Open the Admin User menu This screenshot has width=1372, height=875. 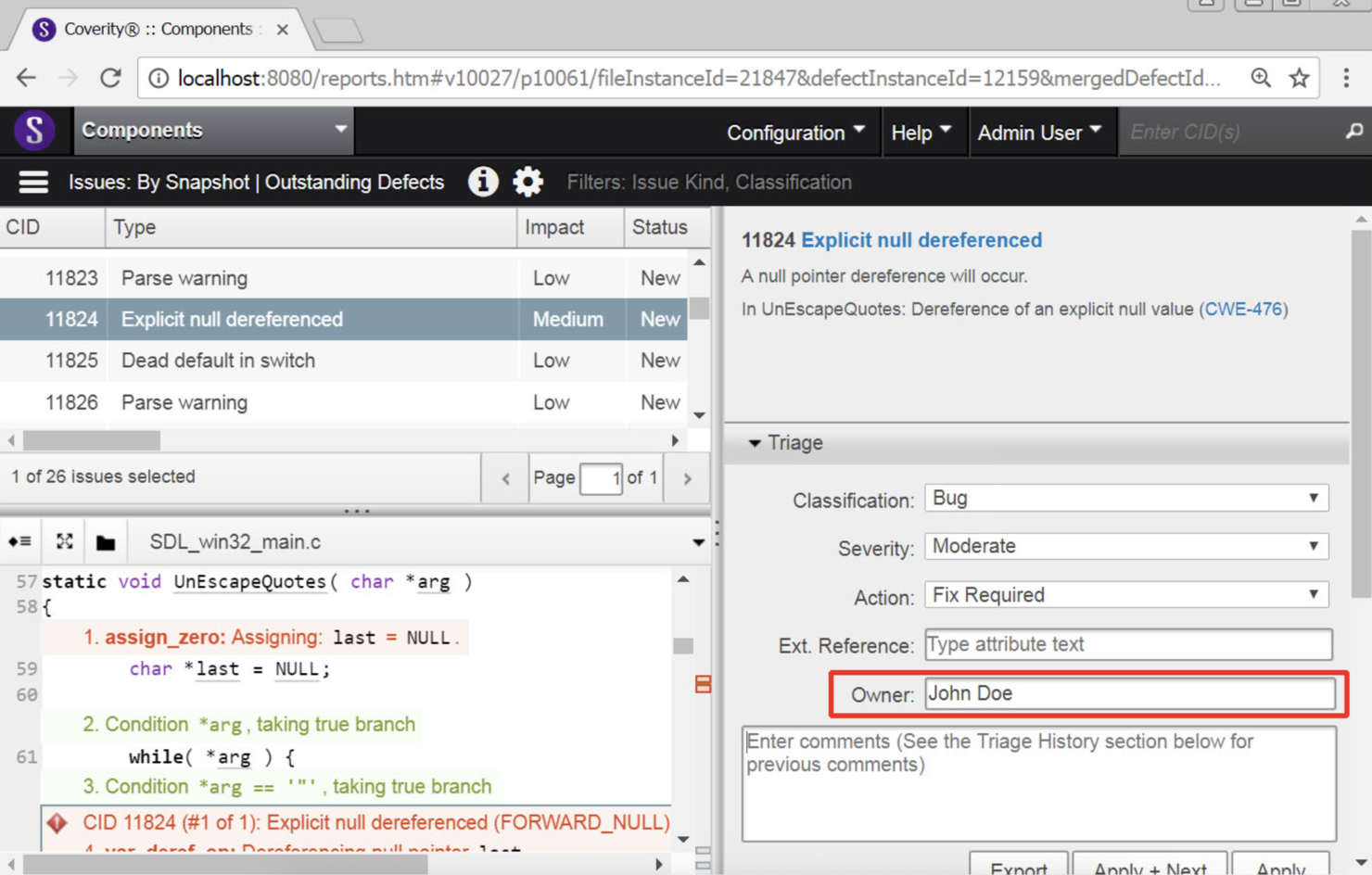coord(1041,132)
